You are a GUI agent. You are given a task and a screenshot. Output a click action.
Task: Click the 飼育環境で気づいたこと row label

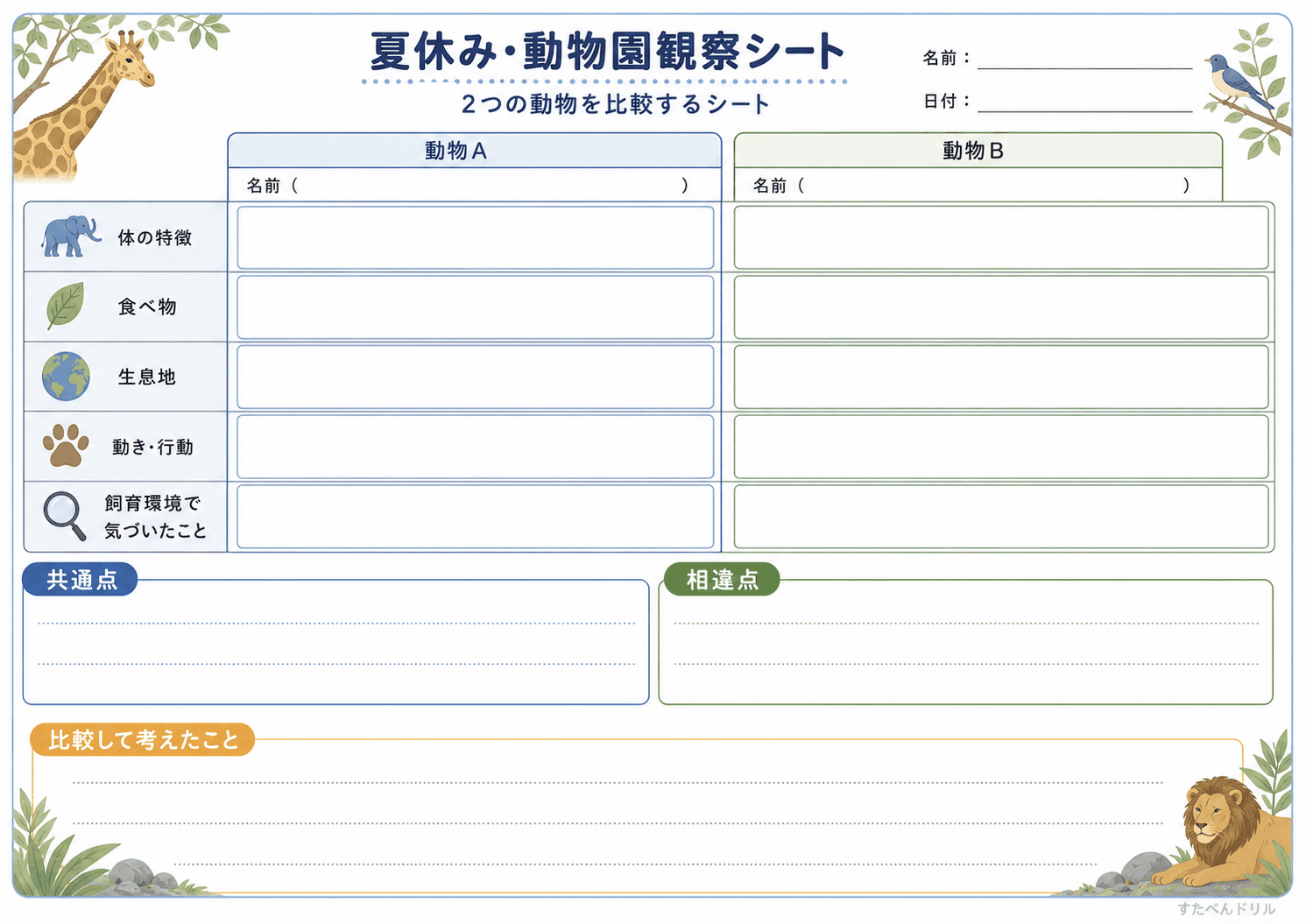tap(155, 517)
